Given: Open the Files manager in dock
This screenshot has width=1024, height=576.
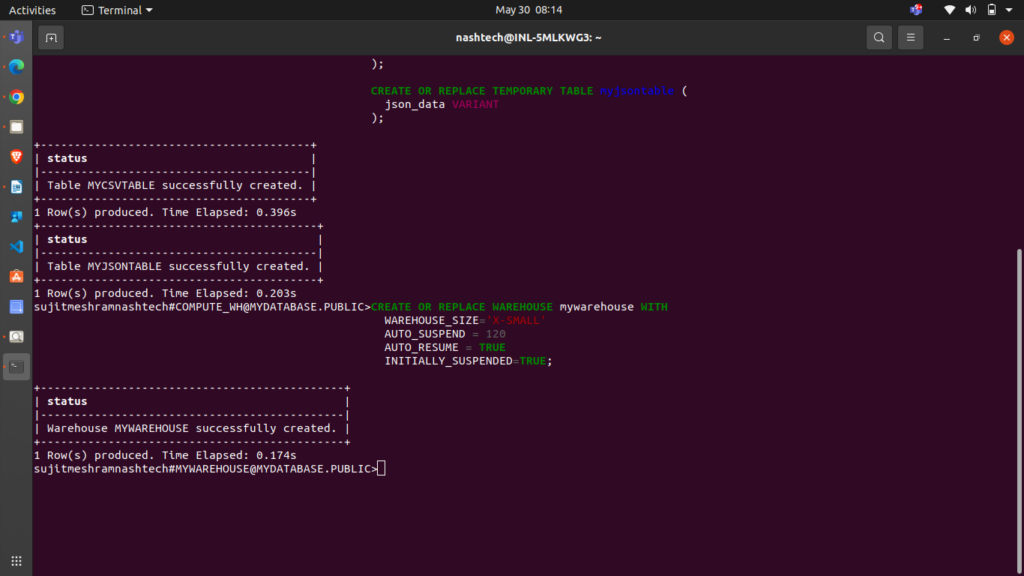Looking at the screenshot, I should pyautogui.click(x=16, y=127).
